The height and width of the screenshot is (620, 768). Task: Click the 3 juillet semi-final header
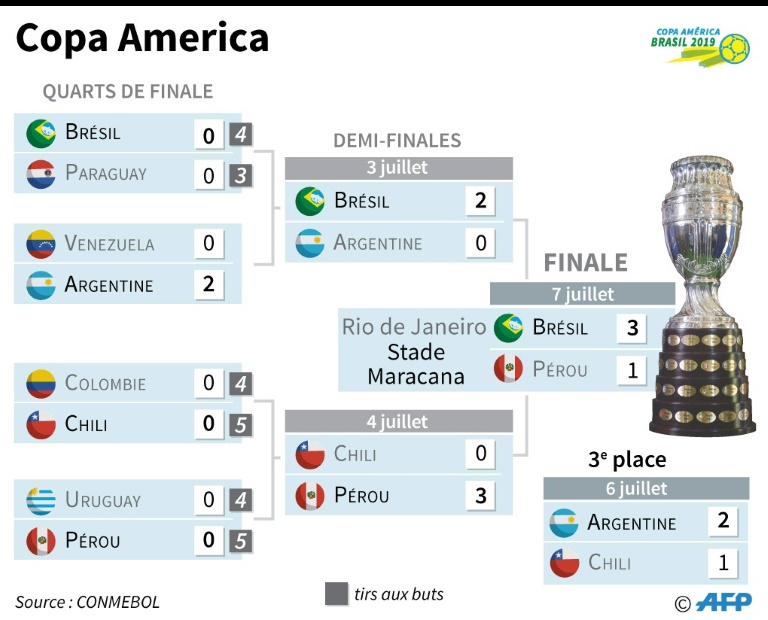point(399,168)
